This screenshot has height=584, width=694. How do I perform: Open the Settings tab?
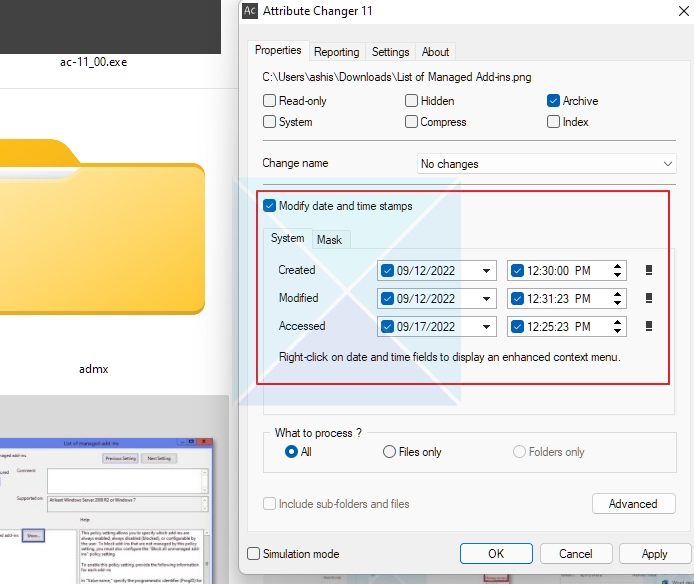tap(390, 52)
